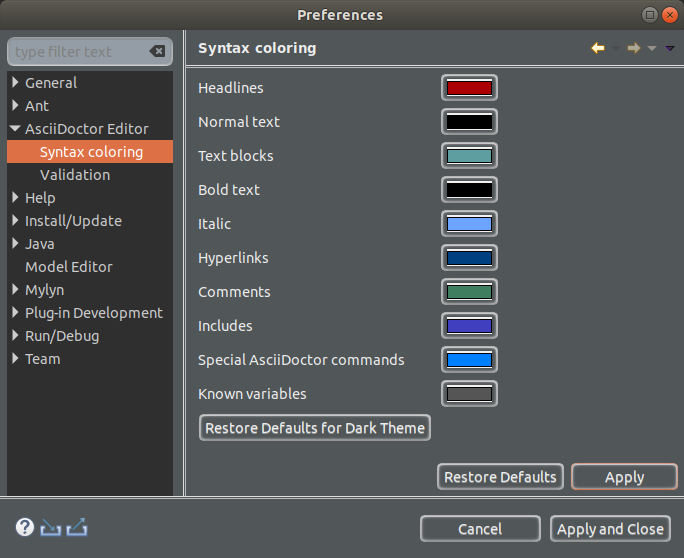Select the Model Editor page
This screenshot has height=558, width=684.
pyautogui.click(x=69, y=267)
